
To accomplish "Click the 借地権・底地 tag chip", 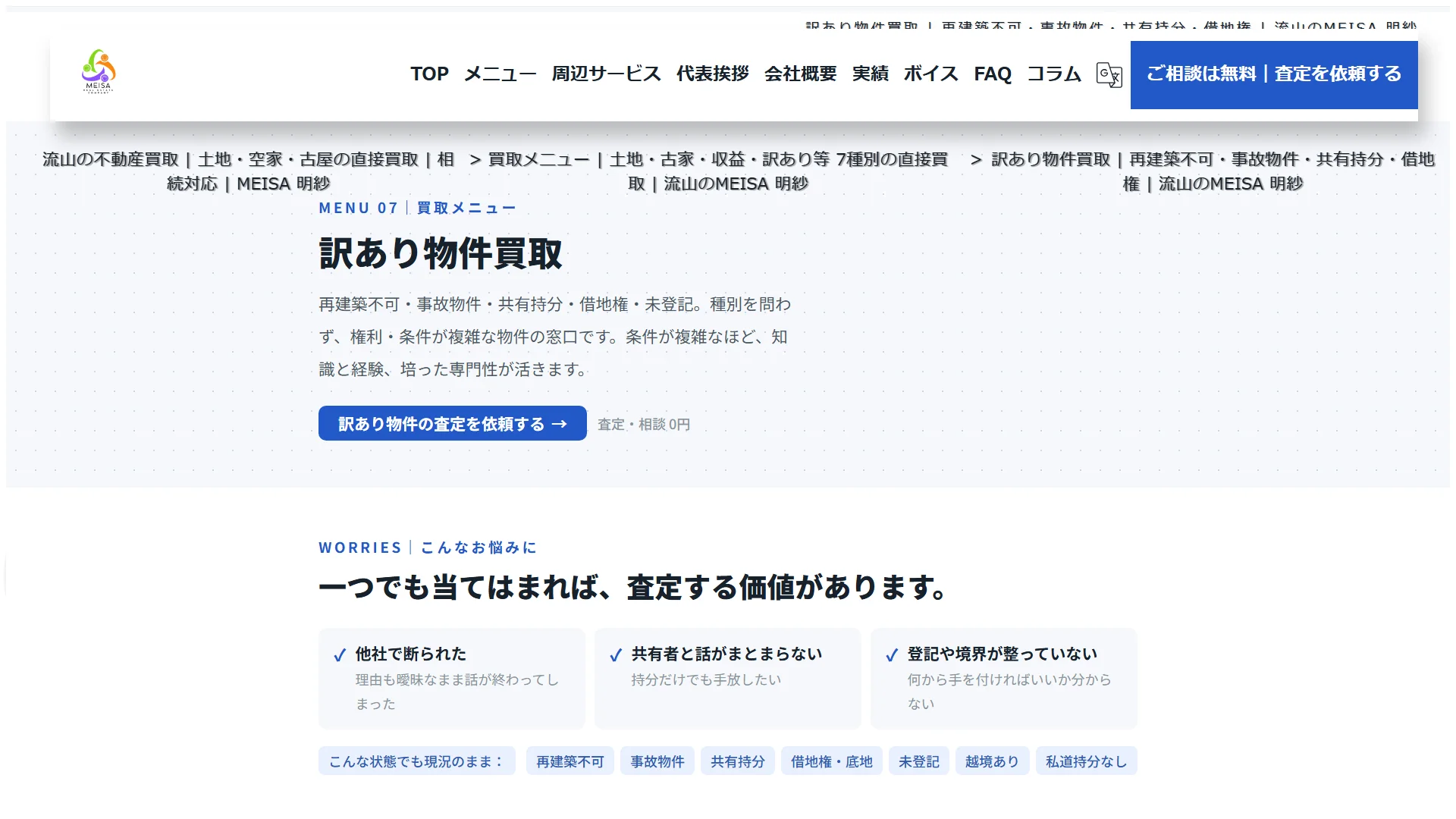I will point(832,761).
